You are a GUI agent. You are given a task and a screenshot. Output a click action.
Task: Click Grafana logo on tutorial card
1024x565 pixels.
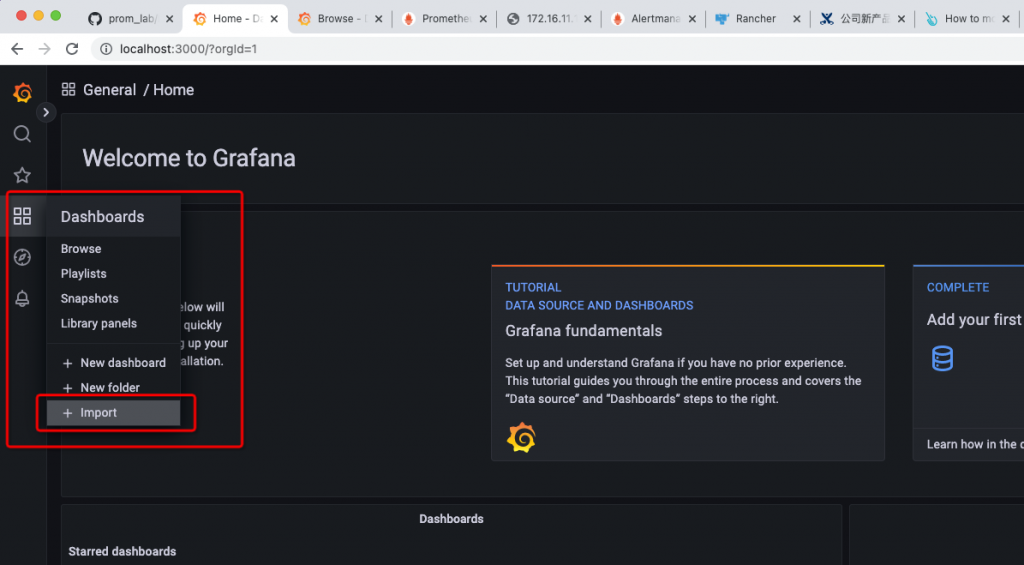521,438
